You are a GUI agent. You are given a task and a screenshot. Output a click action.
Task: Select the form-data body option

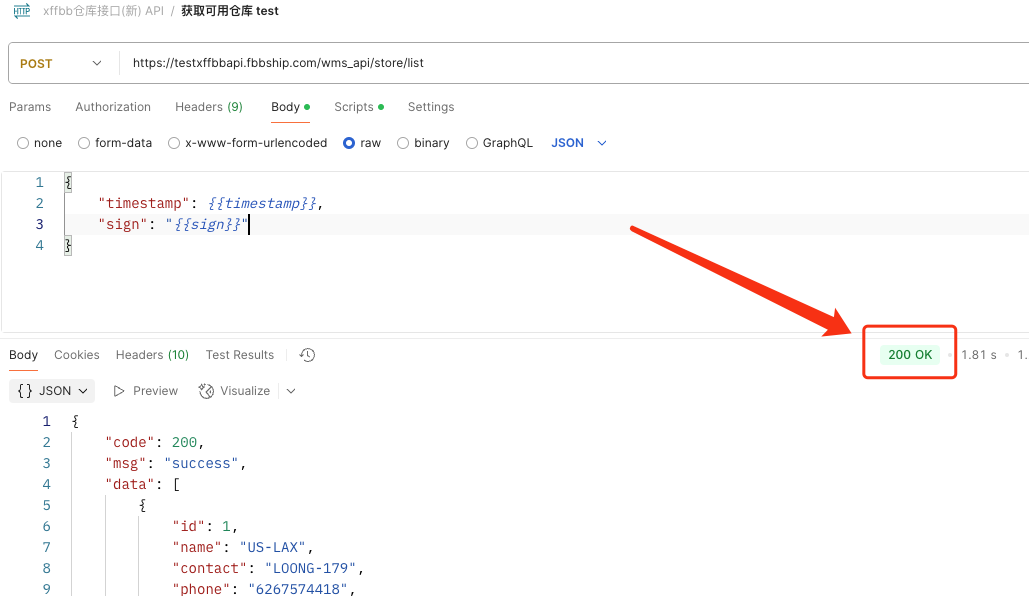pos(115,143)
